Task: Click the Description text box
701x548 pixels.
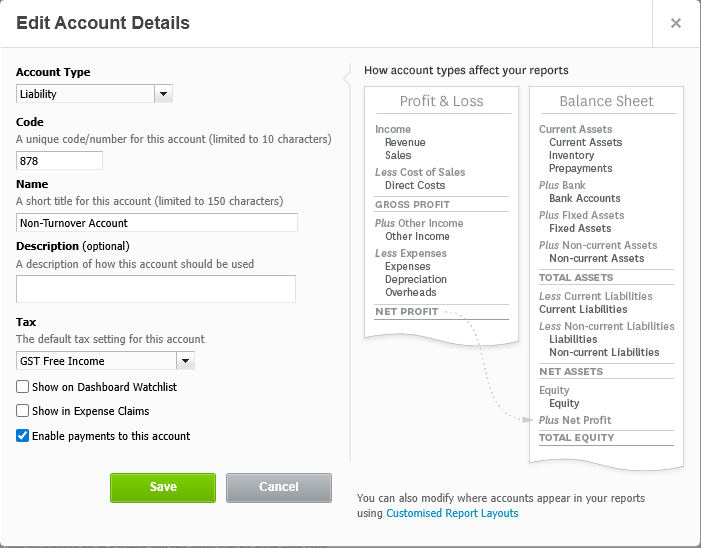Action: pos(156,289)
